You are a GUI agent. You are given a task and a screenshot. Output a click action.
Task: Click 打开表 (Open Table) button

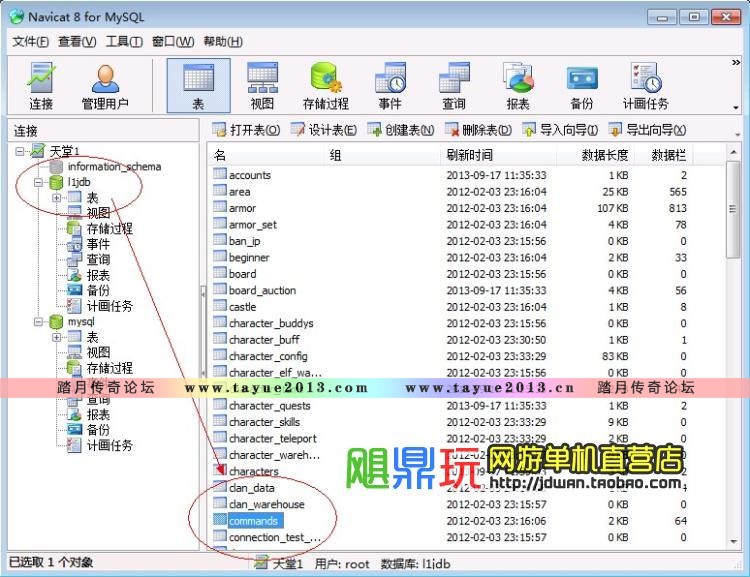pos(246,130)
